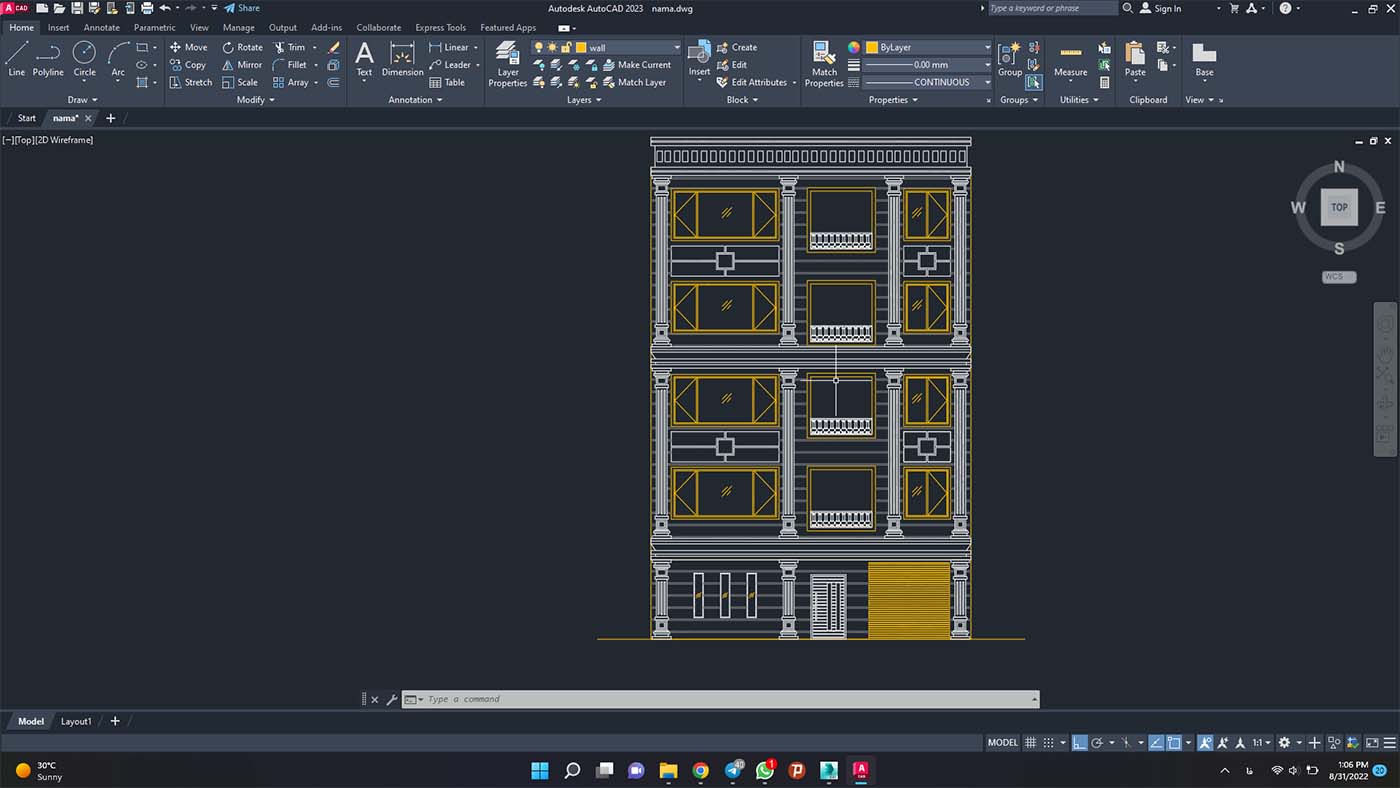Use the Stretch tool

[x=190, y=82]
